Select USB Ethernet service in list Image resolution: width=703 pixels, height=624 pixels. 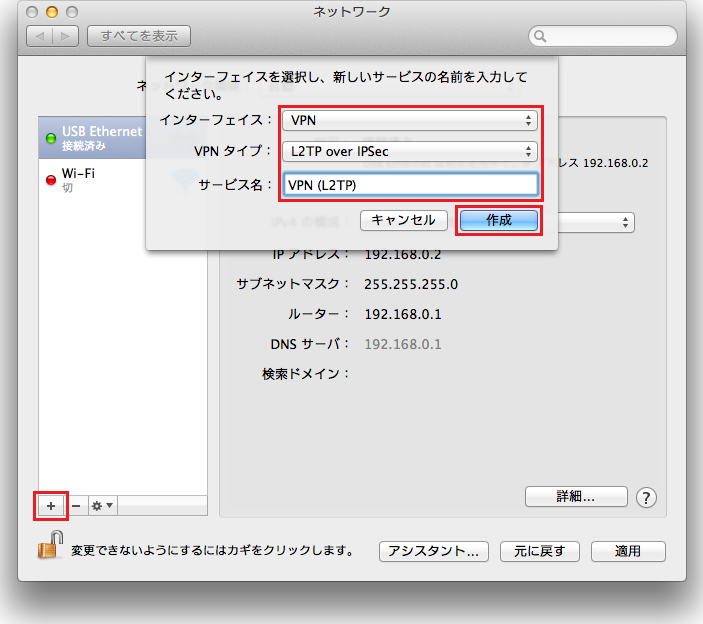(x=92, y=138)
